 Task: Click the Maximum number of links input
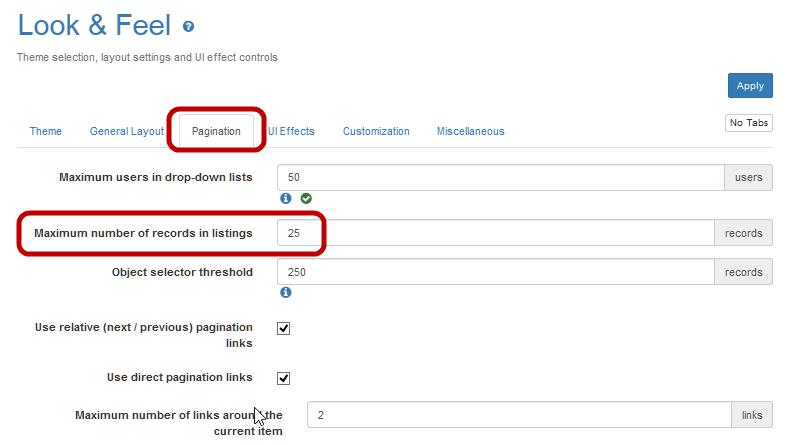click(x=518, y=415)
